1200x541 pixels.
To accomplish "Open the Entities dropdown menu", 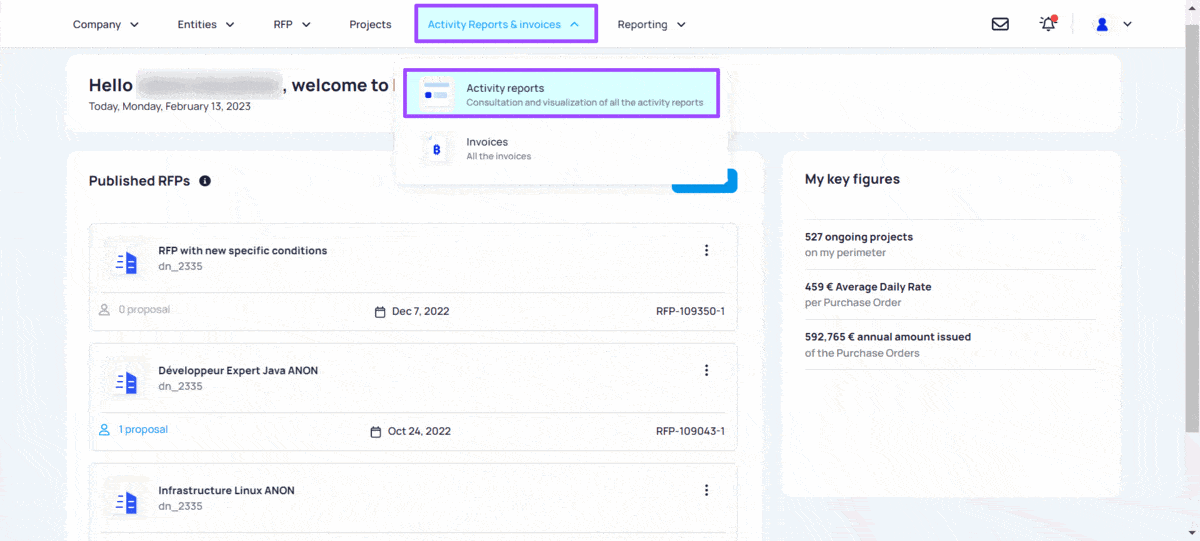I will click(x=206, y=24).
